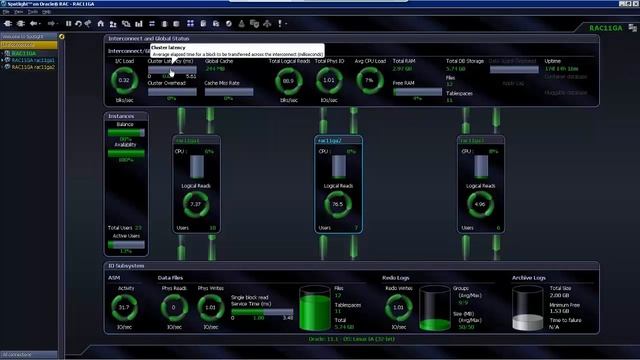Pause data collection with the pause icon
Image resolution: width=640 pixels, height=360 pixels.
tap(69, 24)
